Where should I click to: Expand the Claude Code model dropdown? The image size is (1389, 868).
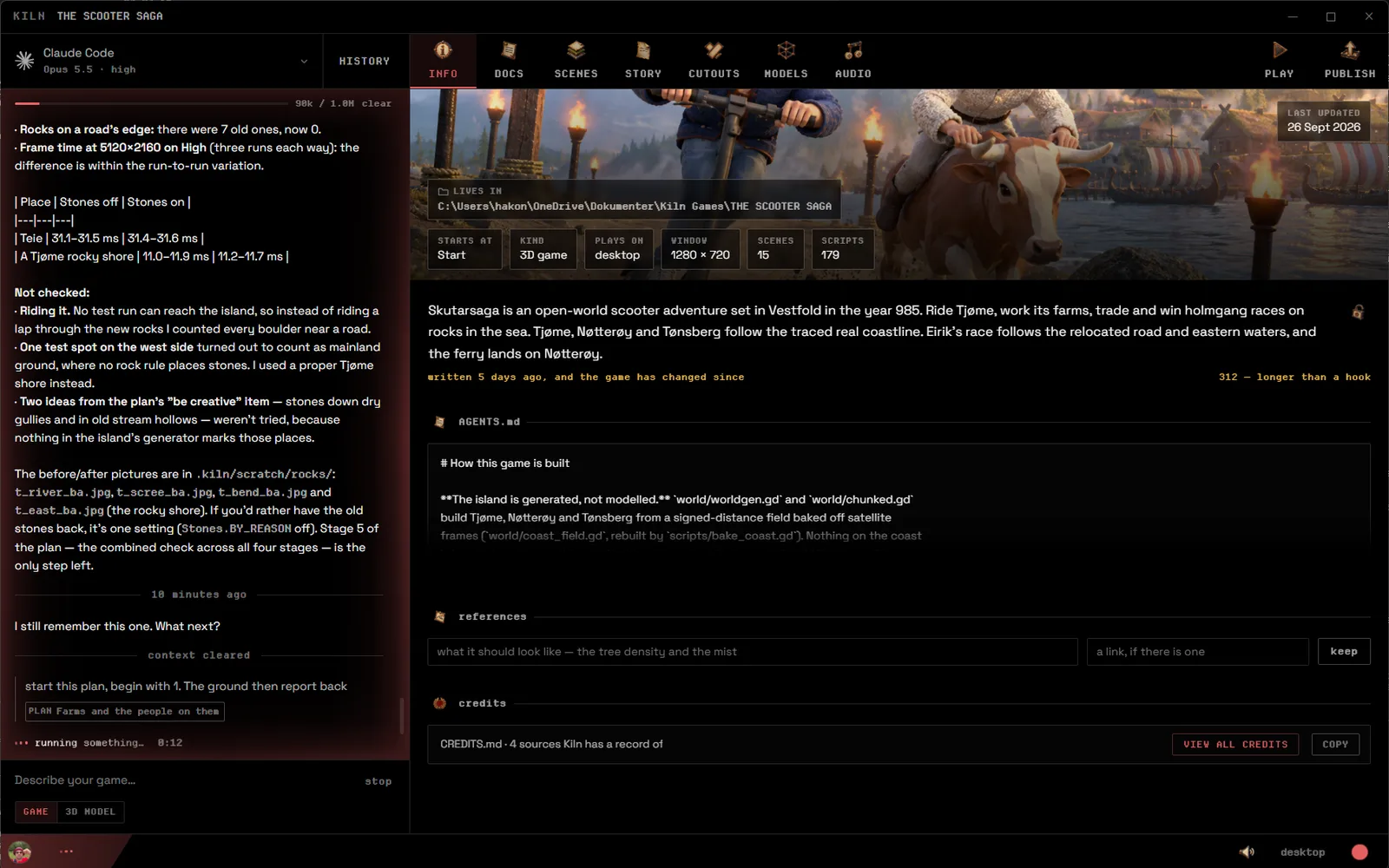pyautogui.click(x=304, y=62)
